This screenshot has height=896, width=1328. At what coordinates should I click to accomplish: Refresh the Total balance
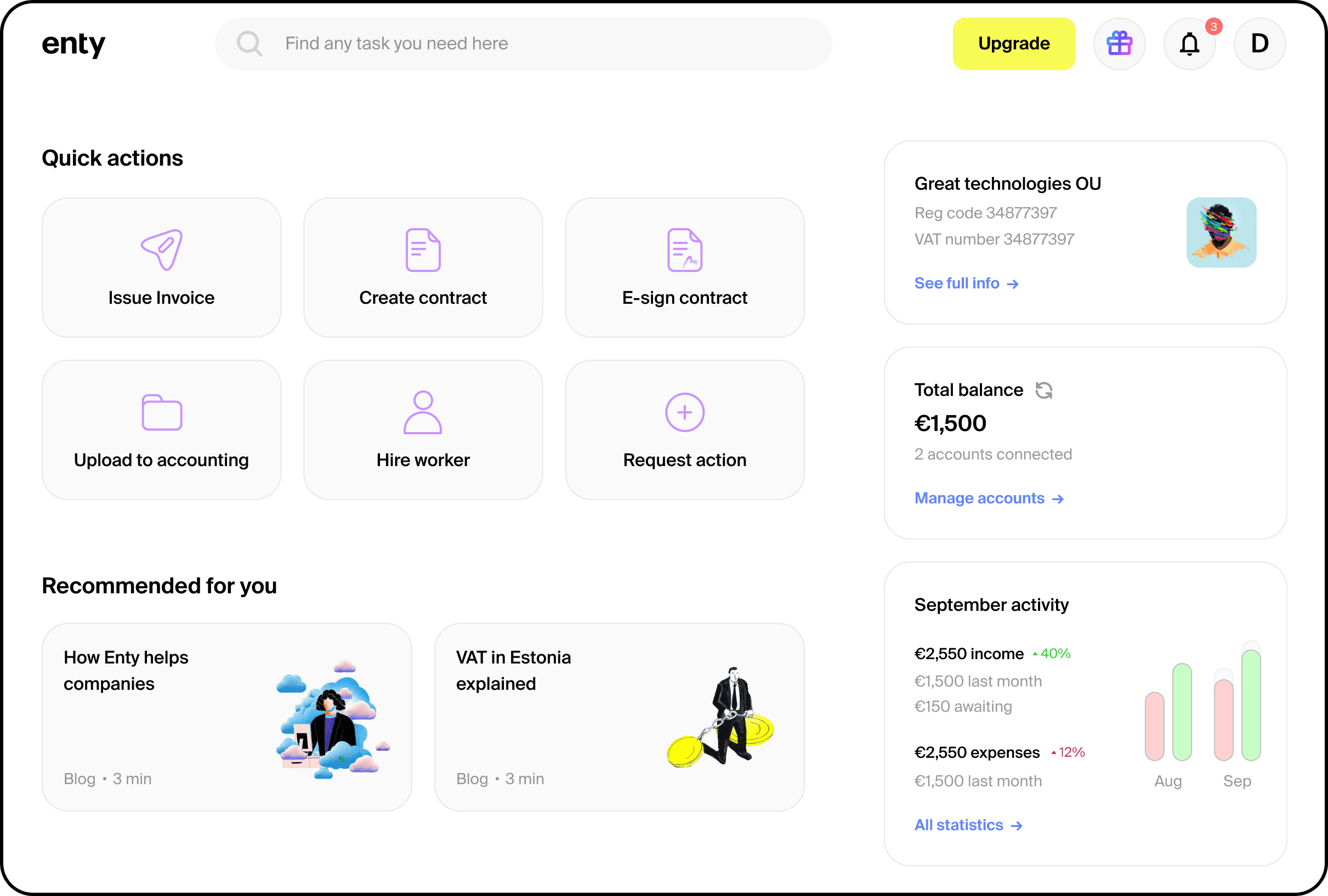(1043, 390)
